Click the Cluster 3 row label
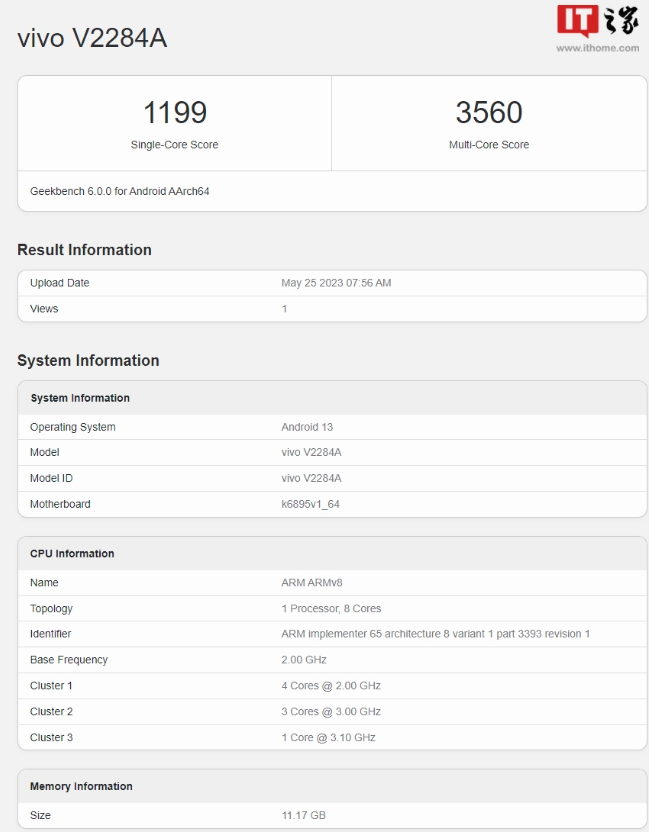The image size is (659, 834). coord(51,737)
